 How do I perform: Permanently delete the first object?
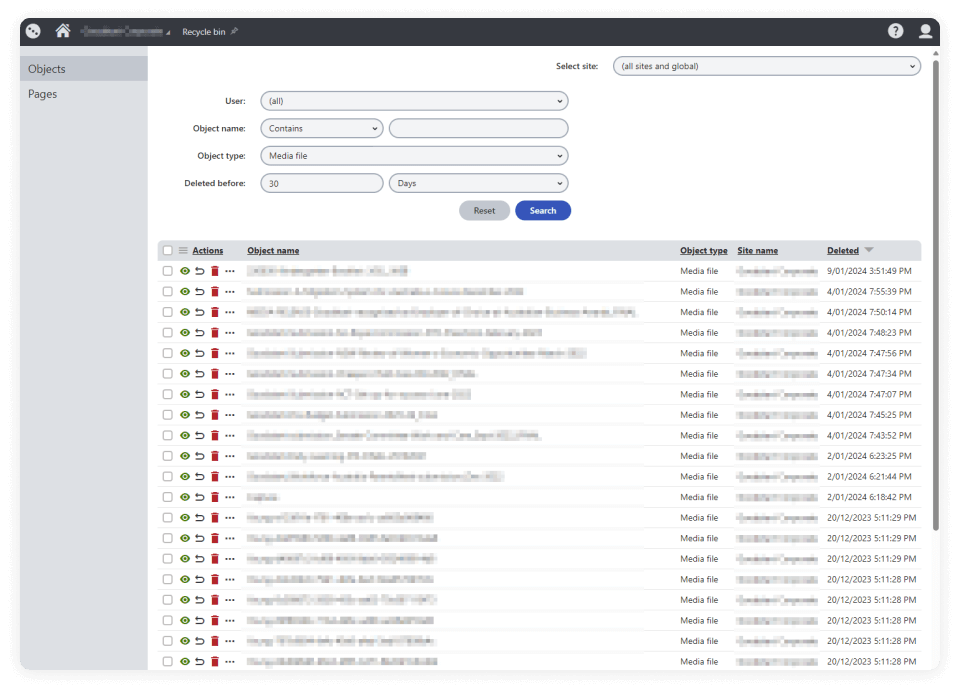point(213,270)
